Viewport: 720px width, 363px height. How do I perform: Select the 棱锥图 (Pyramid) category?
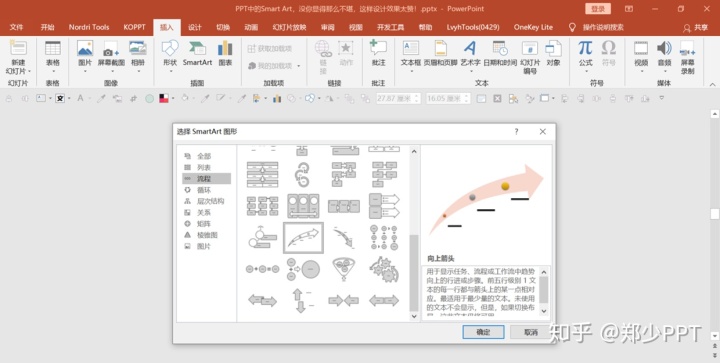[206, 235]
